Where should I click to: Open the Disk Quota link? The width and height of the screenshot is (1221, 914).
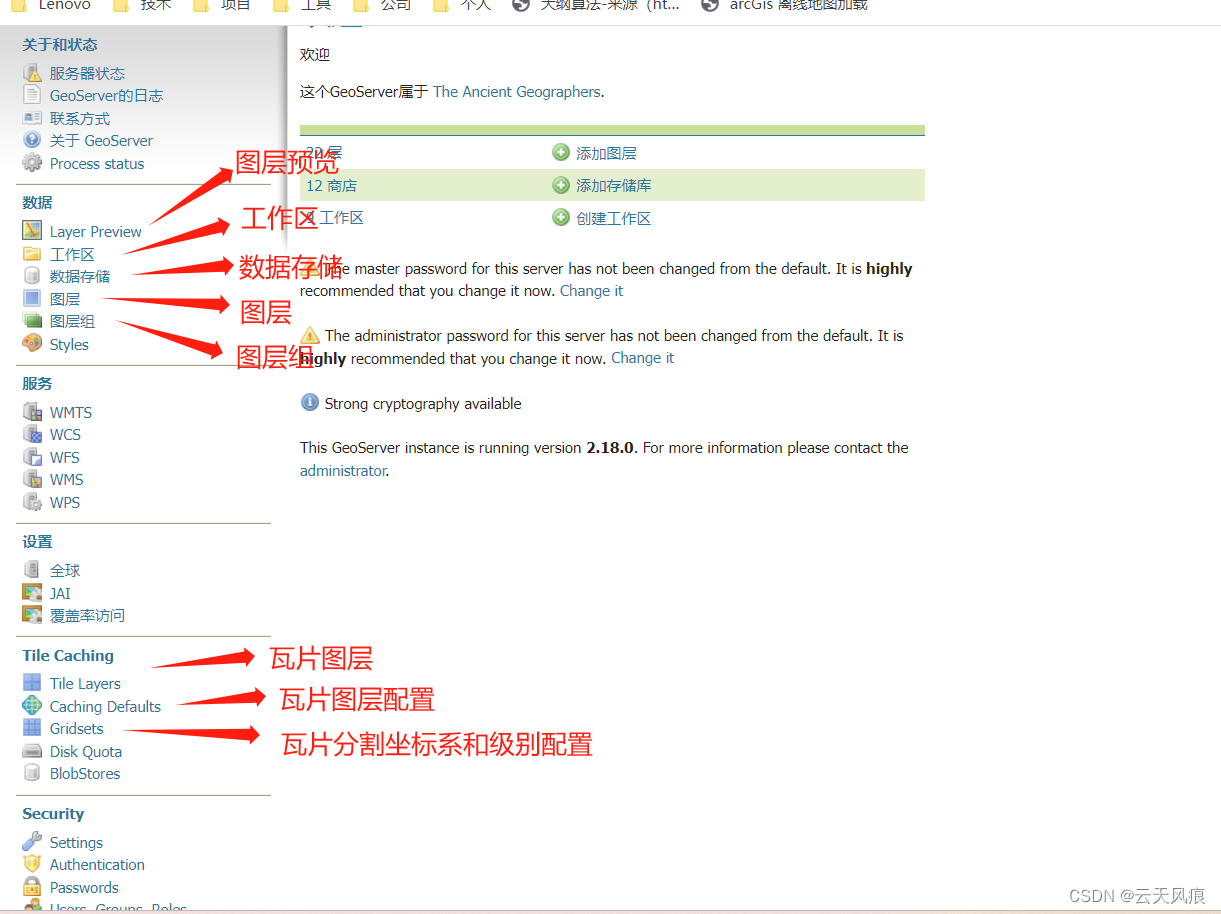point(86,752)
